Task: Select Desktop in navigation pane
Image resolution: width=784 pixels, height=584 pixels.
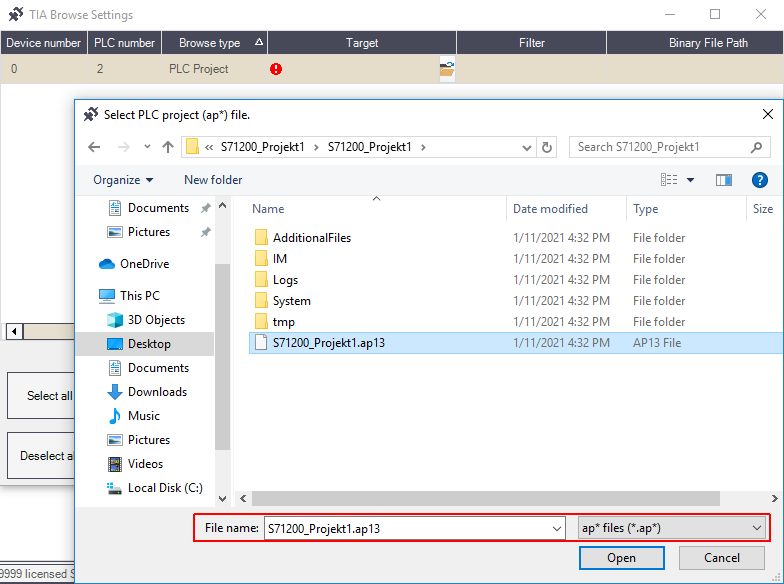Action: pos(145,344)
